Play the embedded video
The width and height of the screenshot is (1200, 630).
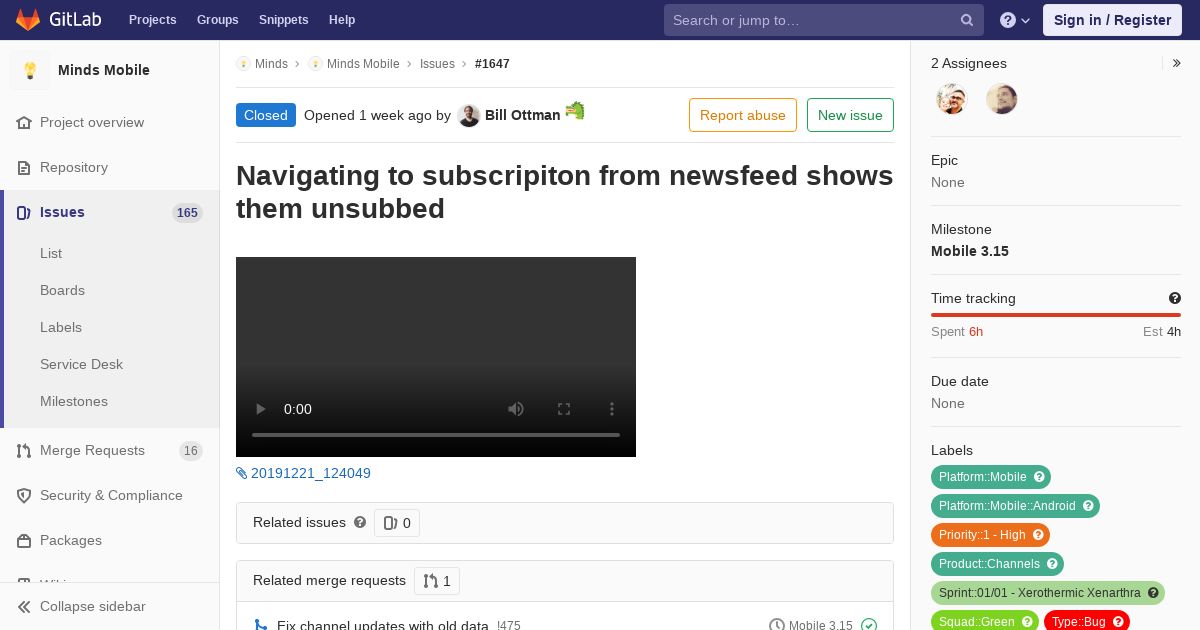click(x=261, y=409)
